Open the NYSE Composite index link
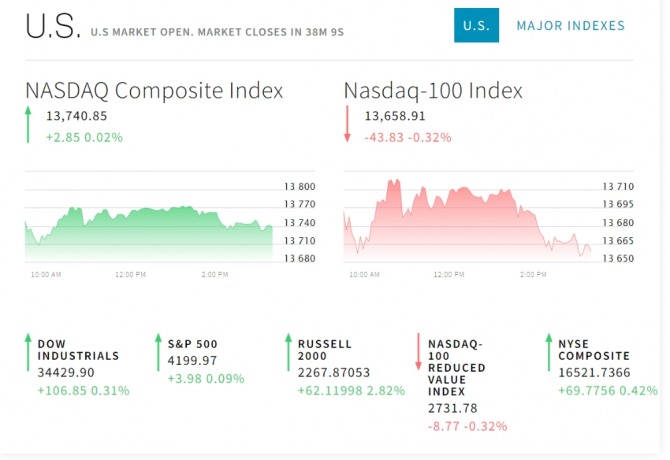 coord(594,349)
